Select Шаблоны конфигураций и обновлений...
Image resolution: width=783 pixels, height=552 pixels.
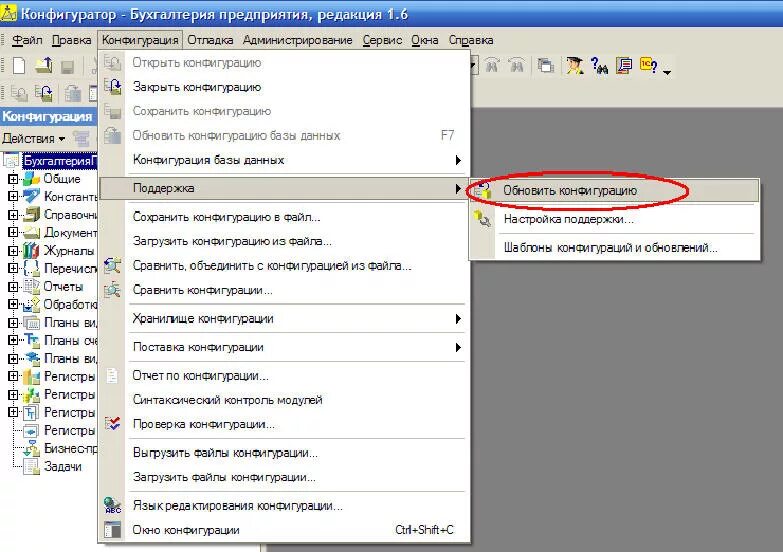(614, 247)
